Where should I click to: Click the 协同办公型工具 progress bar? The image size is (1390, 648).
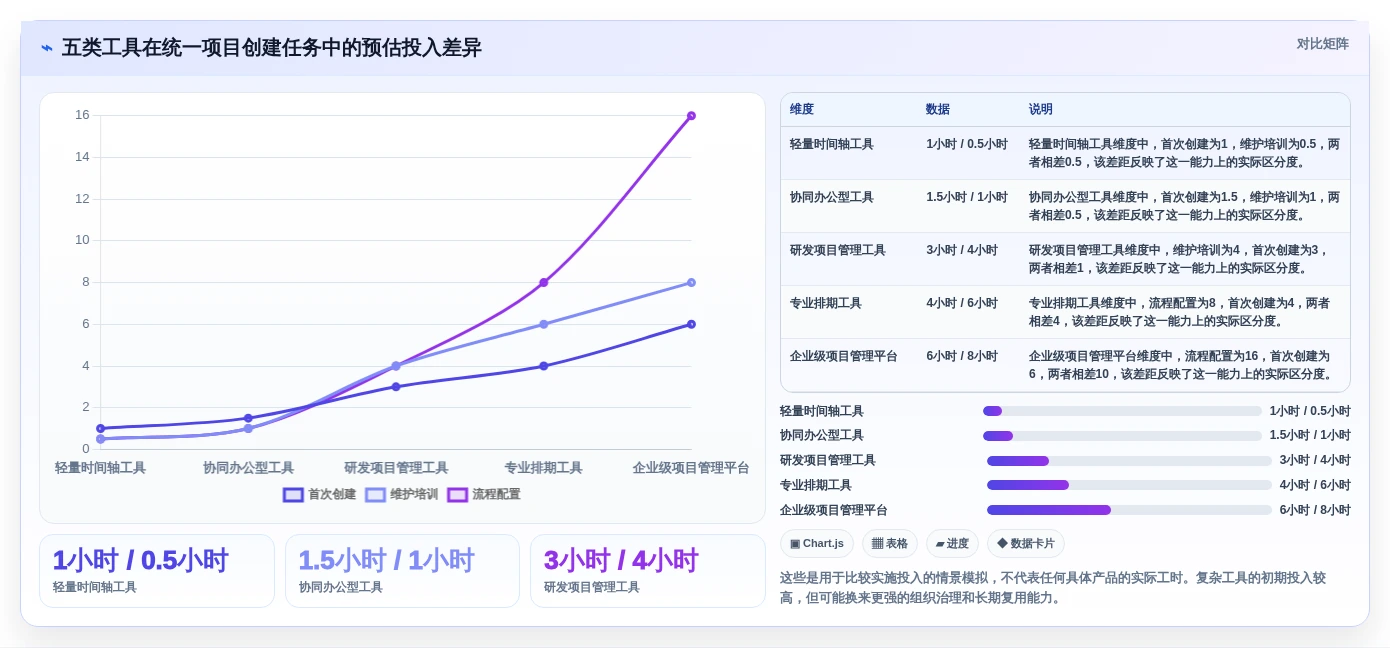tap(1122, 436)
